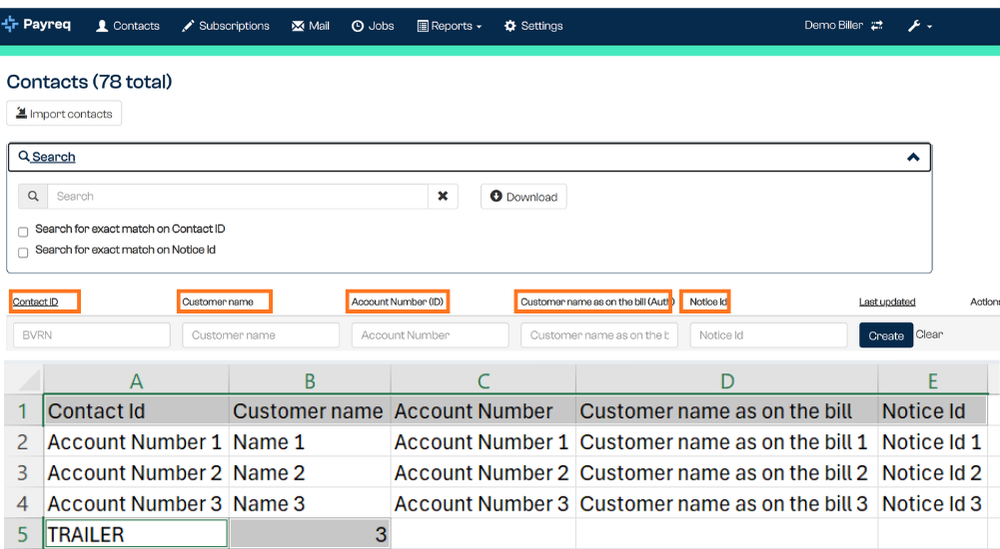Click the magnifier icon beside the search box
Viewport: 1000px width, 549px height.
(x=33, y=196)
